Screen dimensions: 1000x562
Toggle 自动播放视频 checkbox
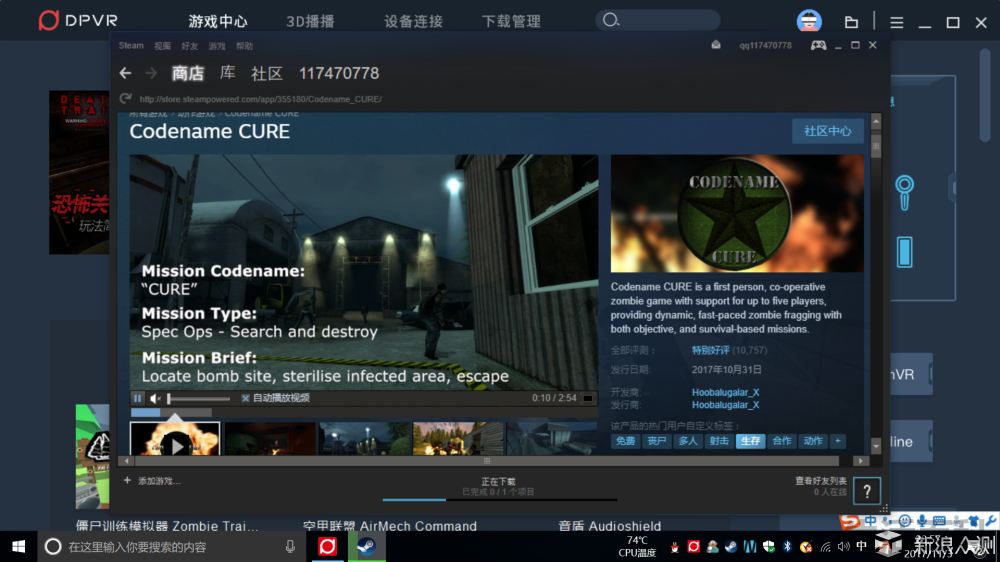pyautogui.click(x=245, y=398)
